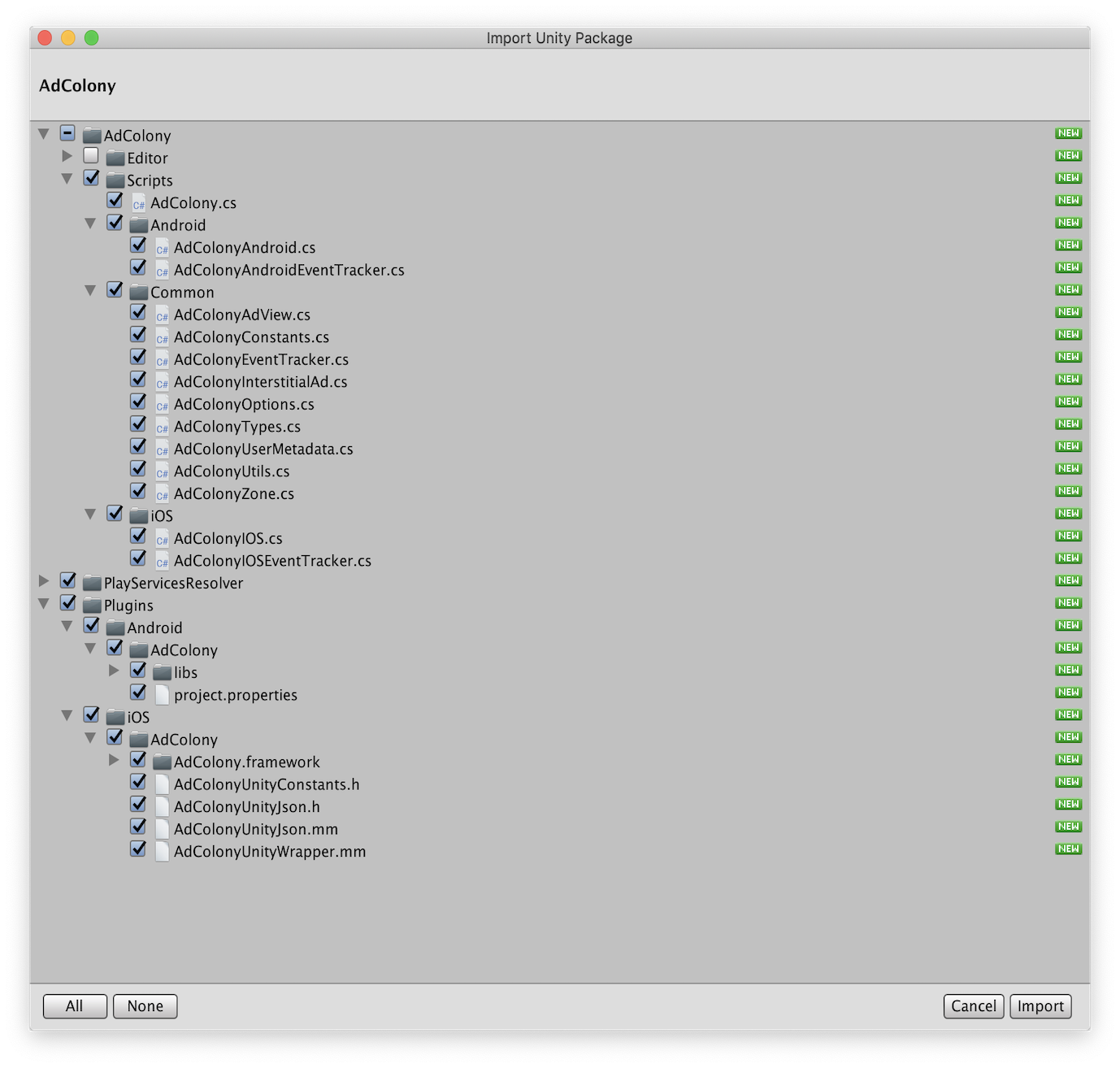Click the PlayServicesResolver folder icon
The image size is (1120, 1068).
point(92,583)
